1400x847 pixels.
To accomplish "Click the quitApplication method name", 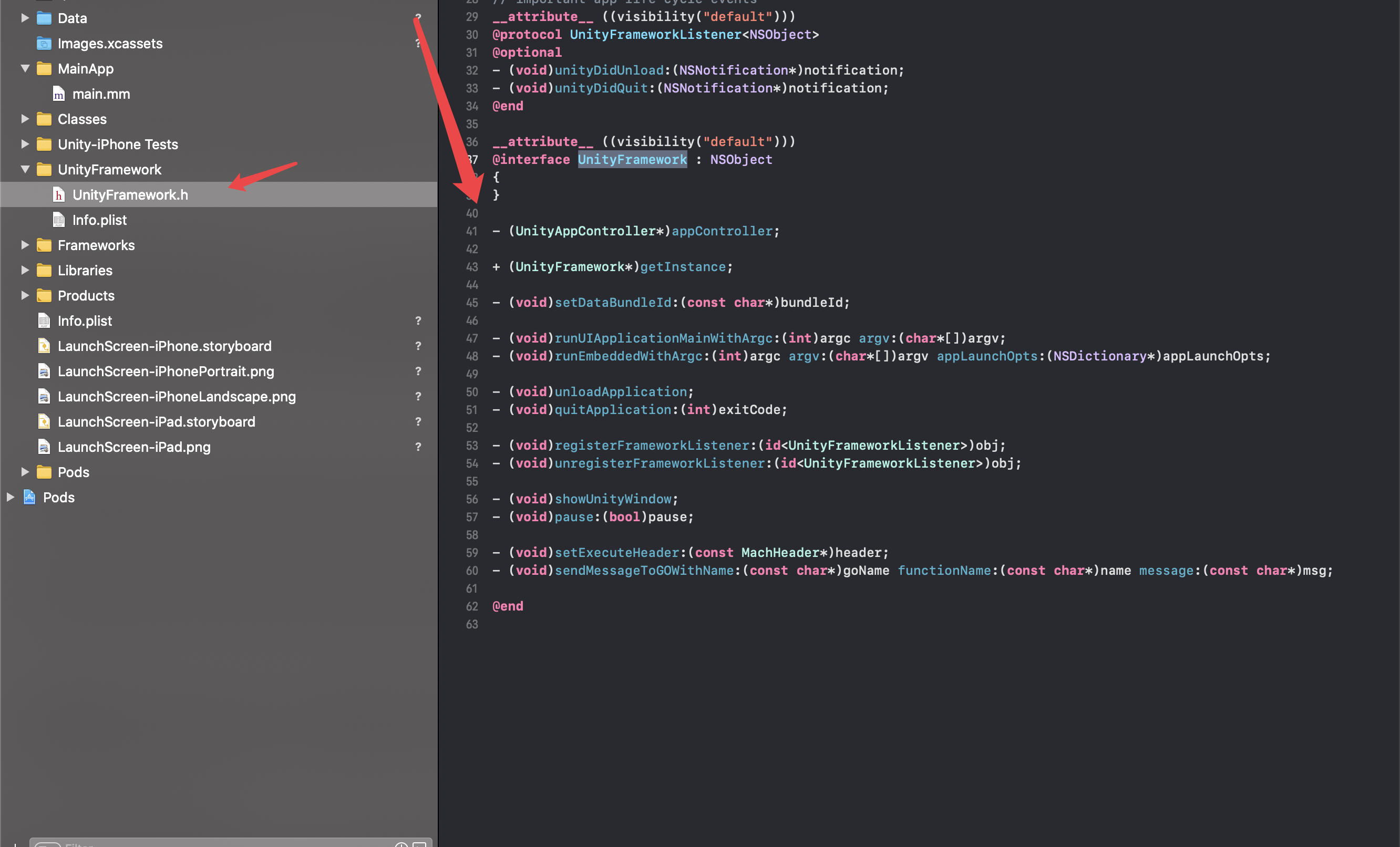I will 613,410.
